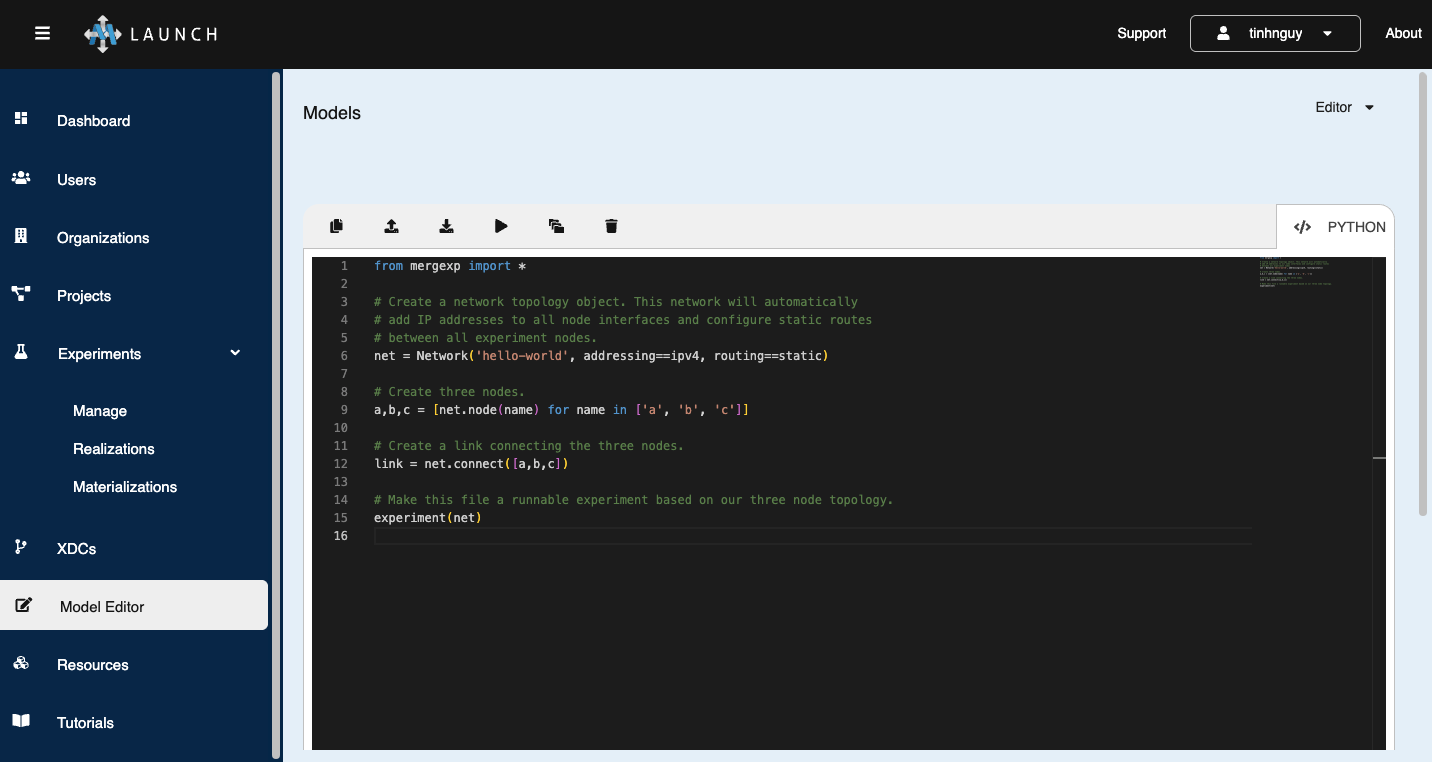This screenshot has height=762, width=1432.
Task: Toggle the hamburger menu icon
Action: (x=42, y=33)
